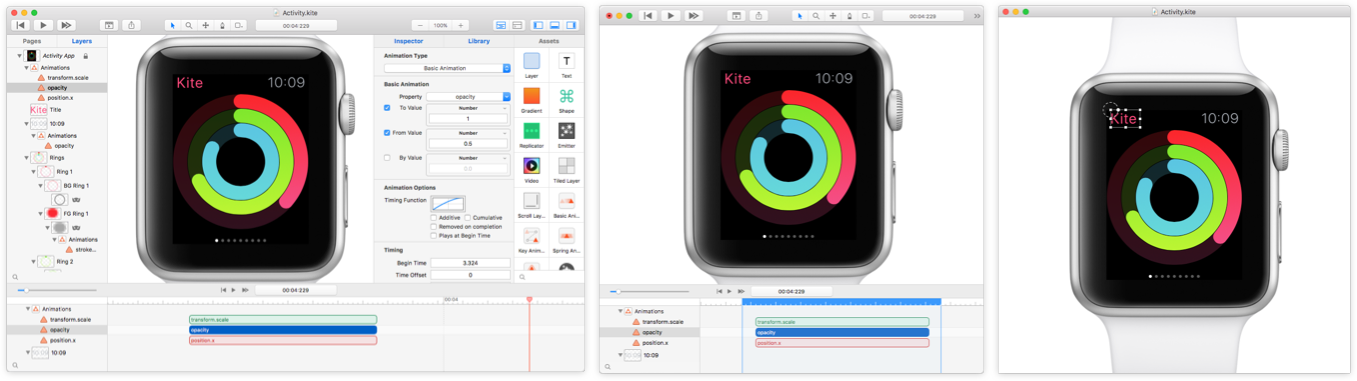1357x381 pixels.
Task: Click the Text item in library
Action: coord(567,65)
